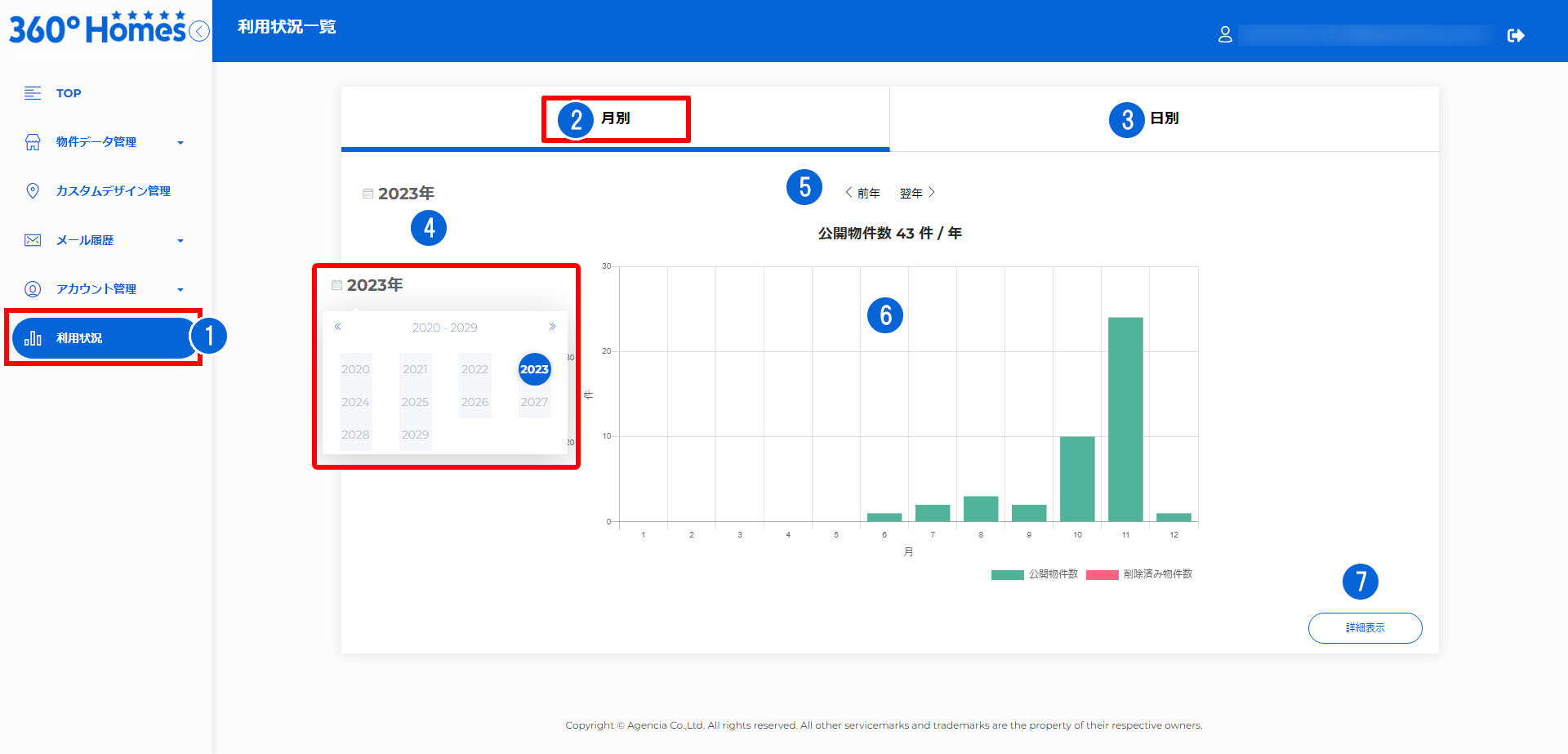1568x754 pixels.
Task: Switch to the 日別 tab
Action: (x=1164, y=118)
